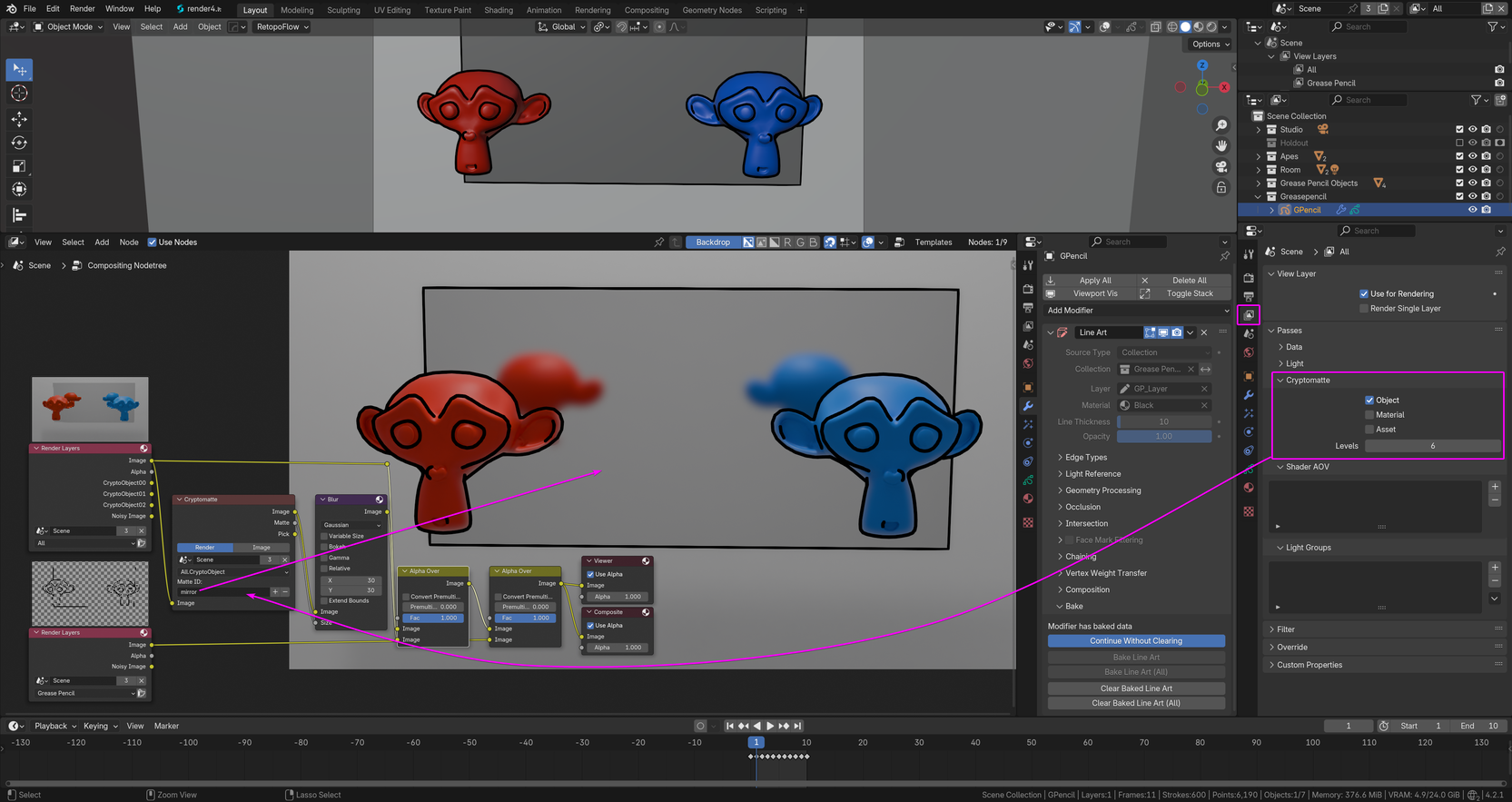Viewport: 1512px width, 802px height.
Task: Open the RetopoFlow dropdown
Action: (x=282, y=27)
